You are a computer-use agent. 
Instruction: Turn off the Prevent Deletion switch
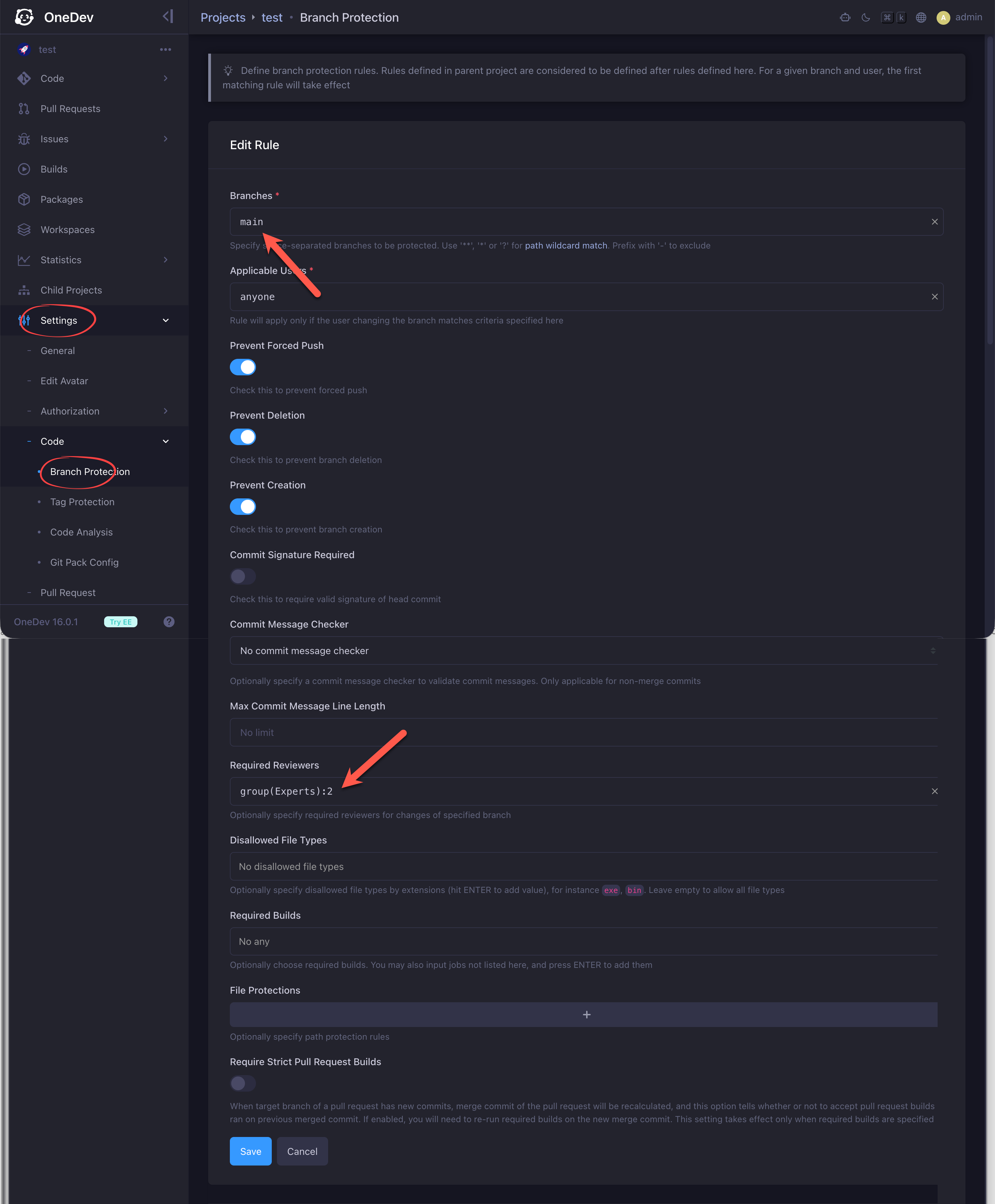coord(243,437)
